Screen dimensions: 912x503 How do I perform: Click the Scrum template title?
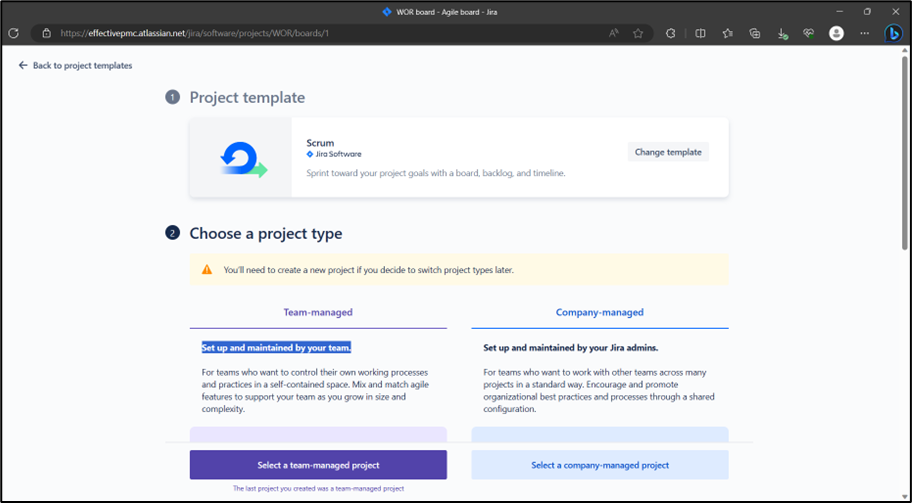pos(320,142)
